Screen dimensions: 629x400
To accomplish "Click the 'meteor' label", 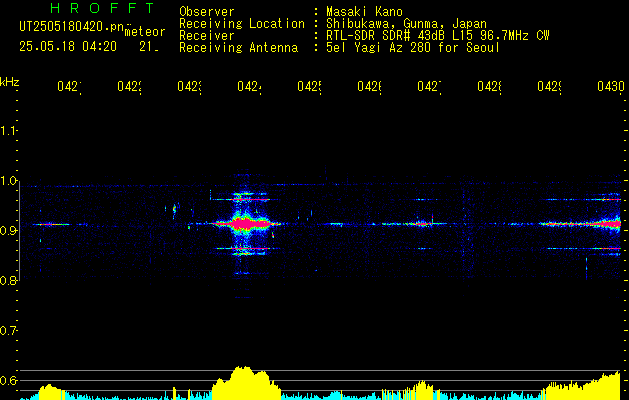I will [x=145, y=32].
